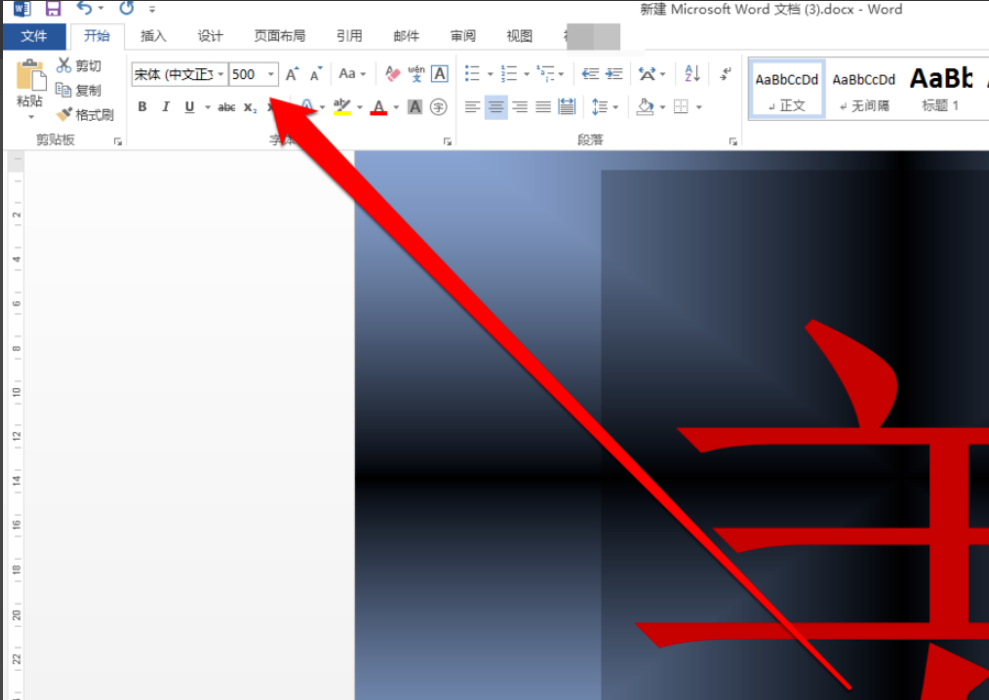Toggle Bold formatting

[x=143, y=107]
